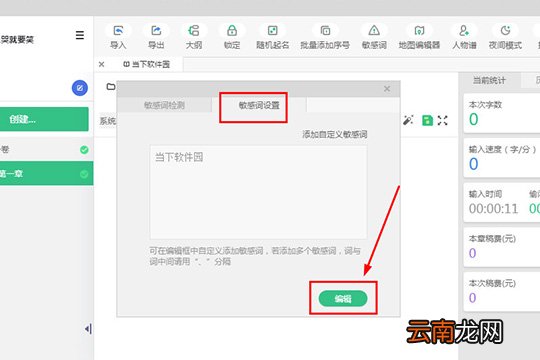
Task: Focus the custom sensitive word text box
Action: 258,192
